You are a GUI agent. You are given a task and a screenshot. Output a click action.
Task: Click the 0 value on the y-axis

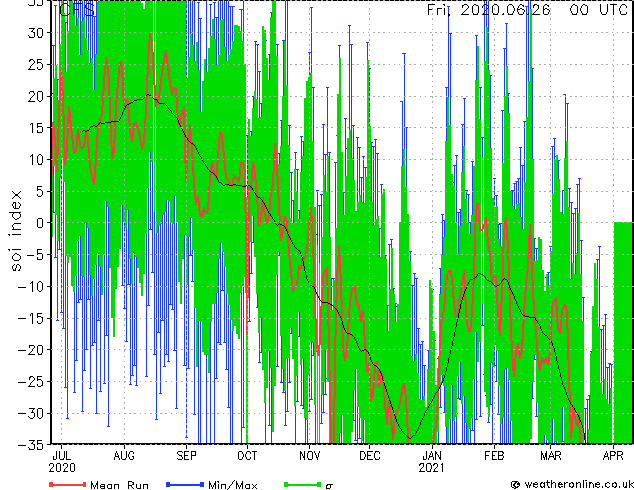(x=39, y=223)
